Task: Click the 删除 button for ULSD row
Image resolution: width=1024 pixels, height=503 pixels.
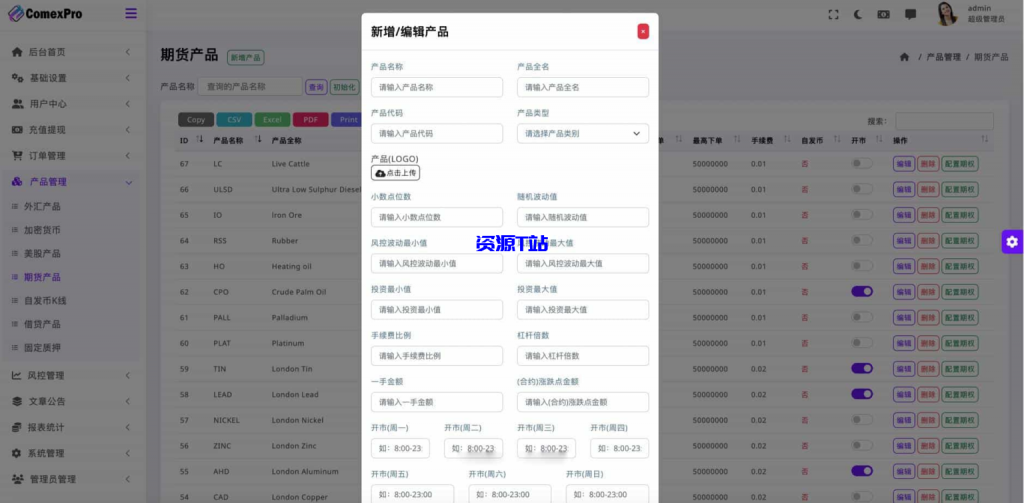Action: pyautogui.click(x=928, y=189)
